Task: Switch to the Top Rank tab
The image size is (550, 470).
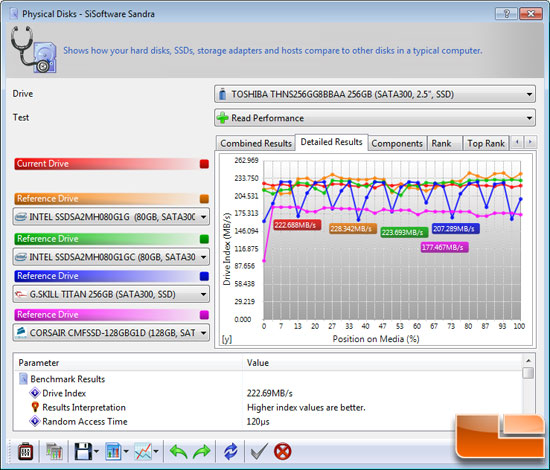Action: (486, 143)
